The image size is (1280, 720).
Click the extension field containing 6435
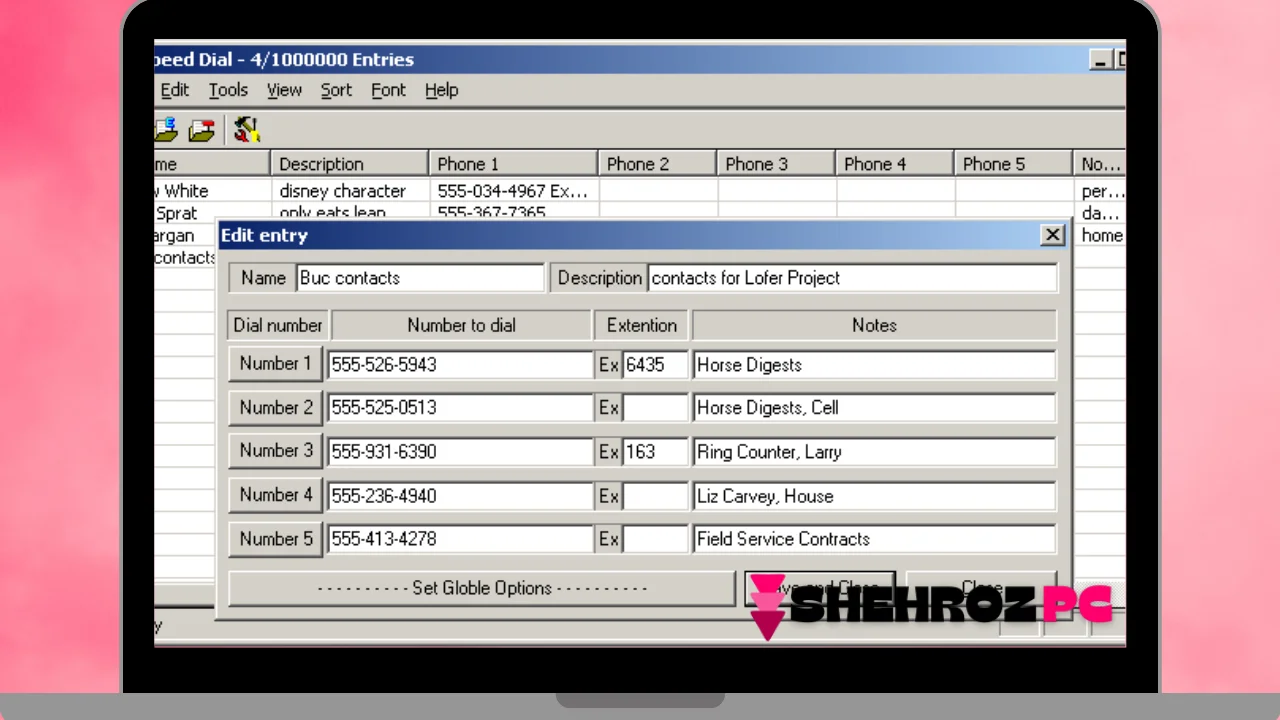pos(655,365)
